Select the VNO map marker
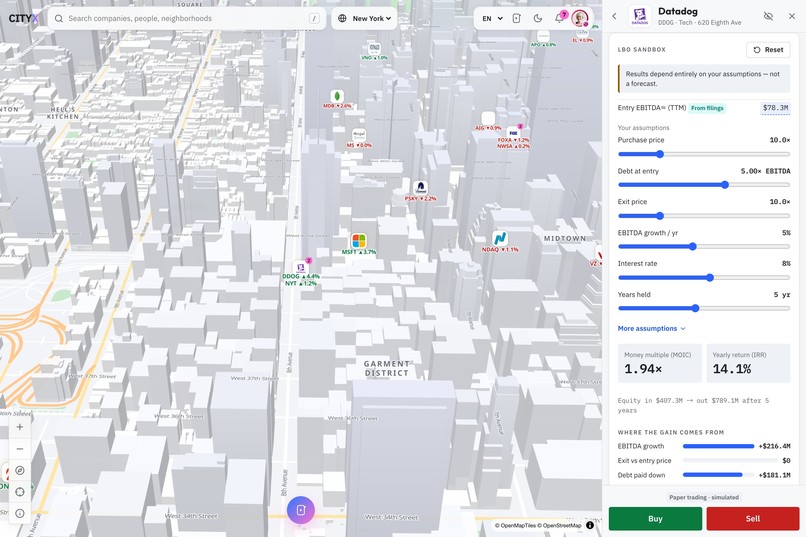This screenshot has height=537, width=806. pos(374,49)
